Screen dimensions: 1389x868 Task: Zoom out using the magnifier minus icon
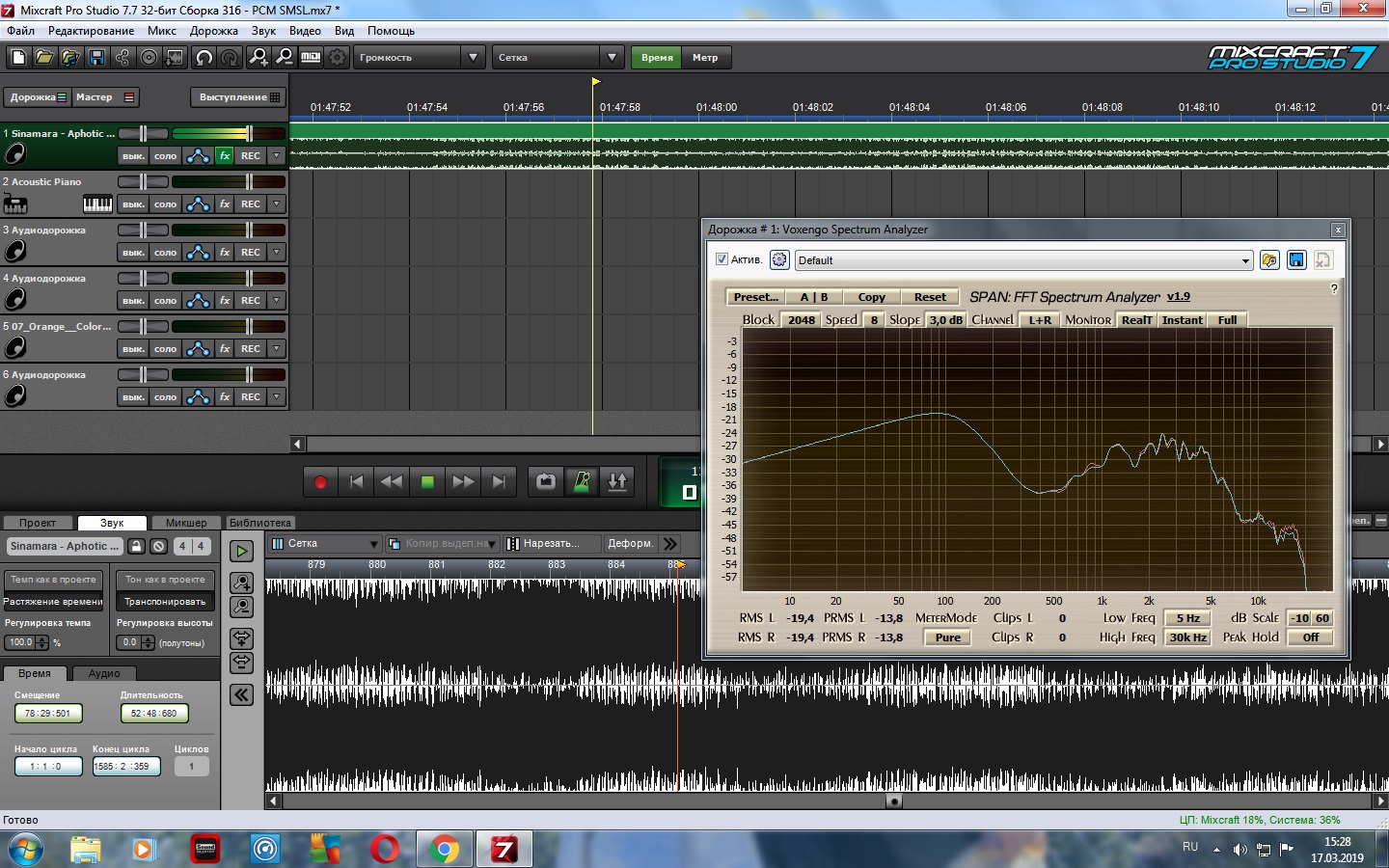(285, 58)
